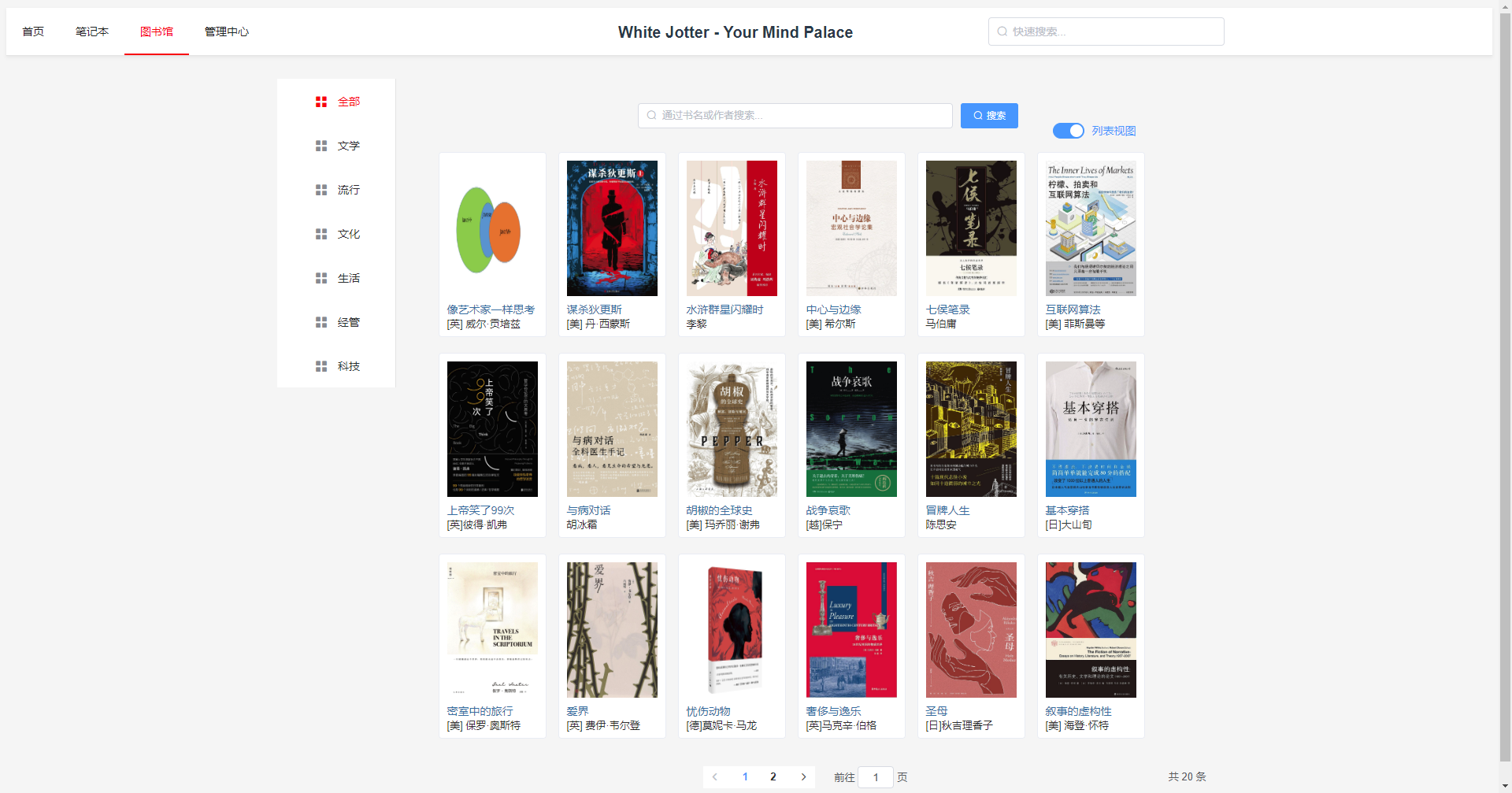Open the 谋杀狄更斯 book title link
1512x793 pixels.
(594, 309)
